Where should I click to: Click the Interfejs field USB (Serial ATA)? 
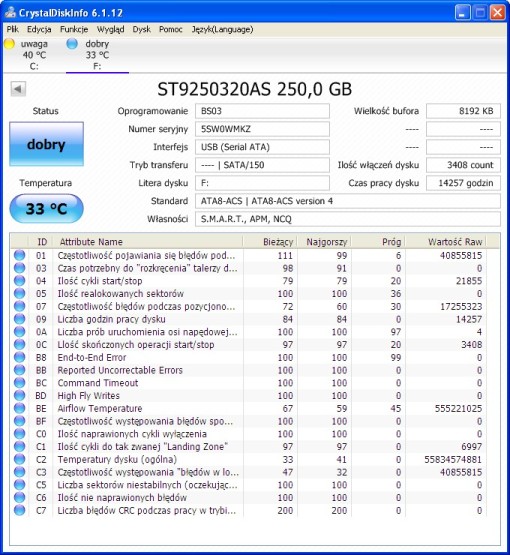262,147
